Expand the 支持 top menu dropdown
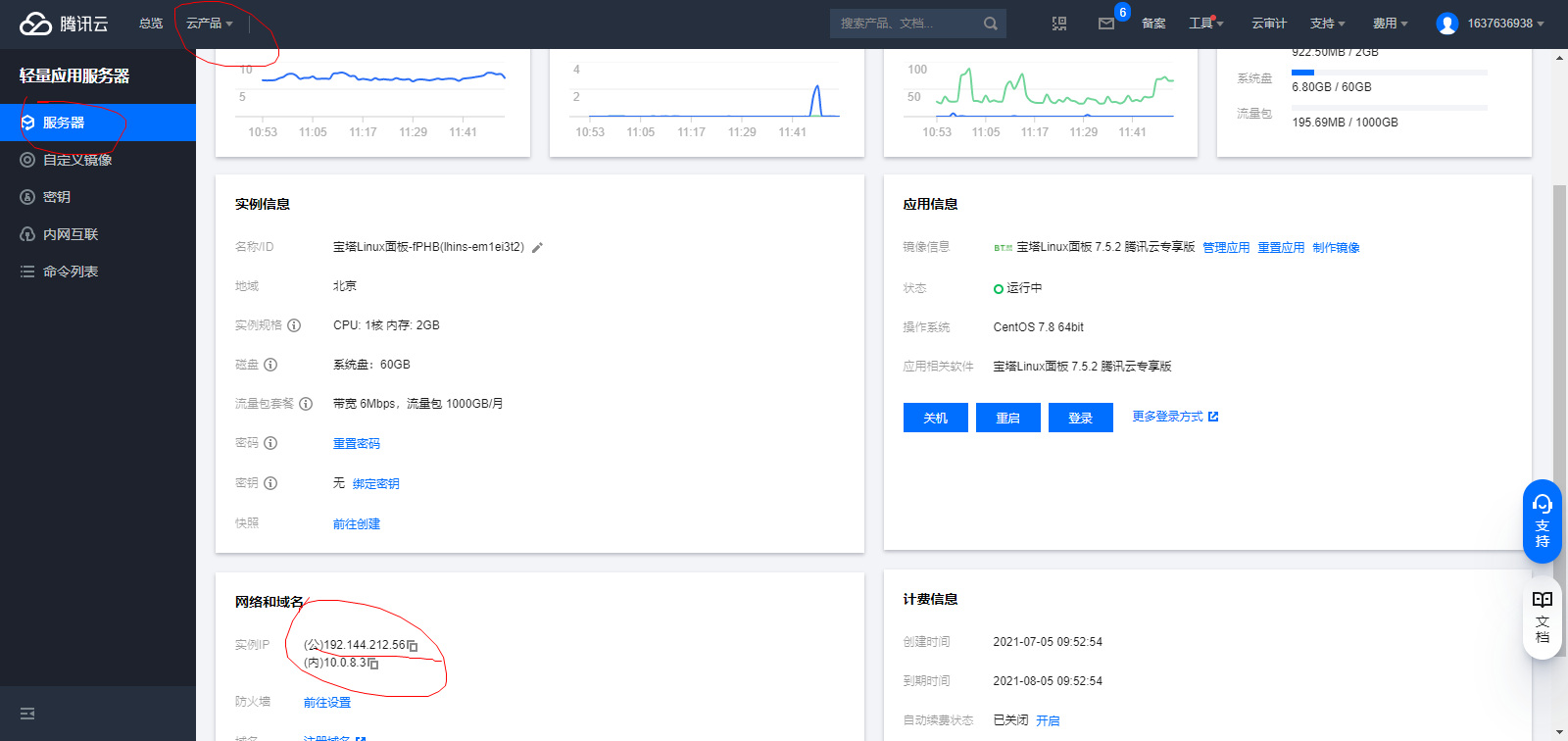Image resolution: width=1568 pixels, height=741 pixels. pos(1328,24)
